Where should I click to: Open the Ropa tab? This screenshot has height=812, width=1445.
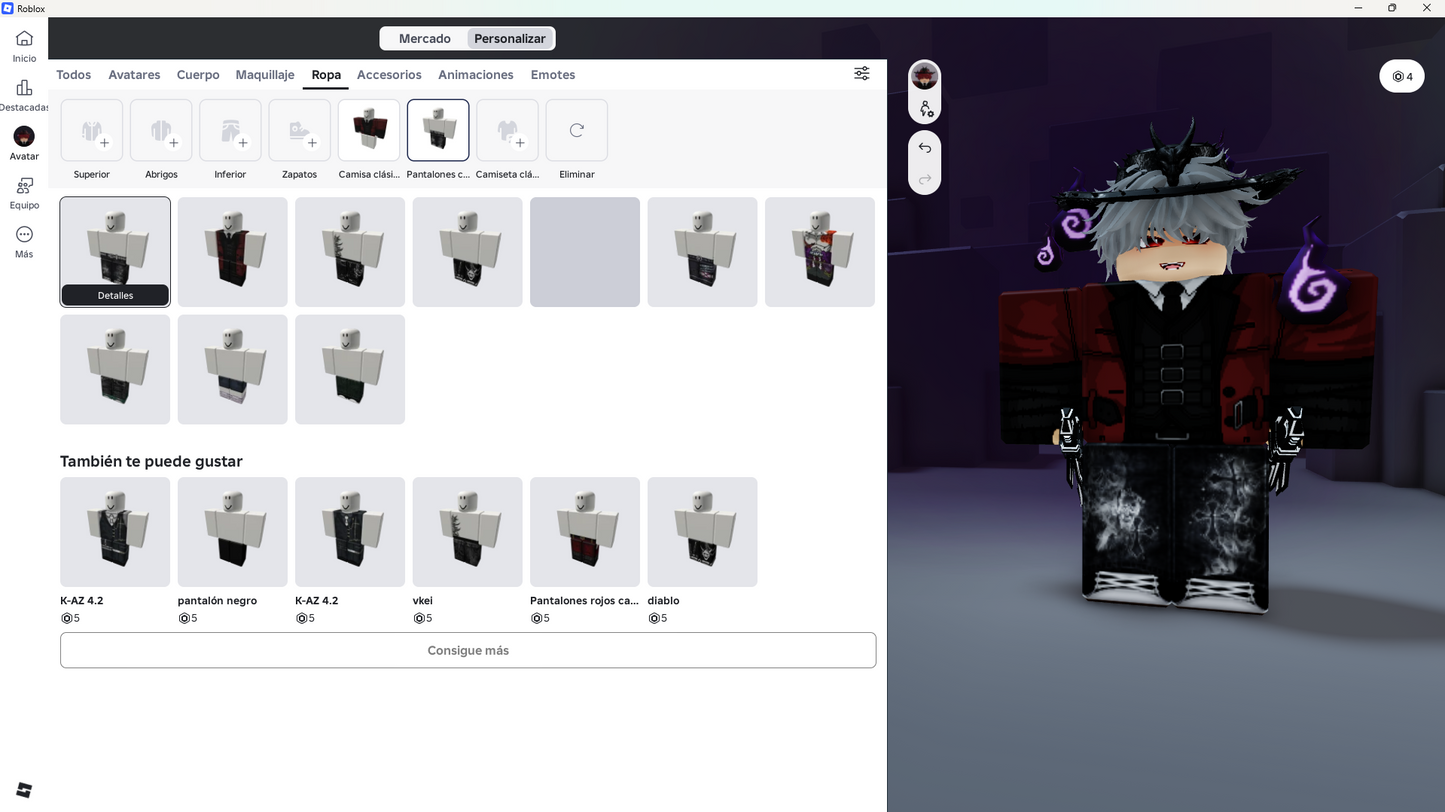tap(326, 75)
